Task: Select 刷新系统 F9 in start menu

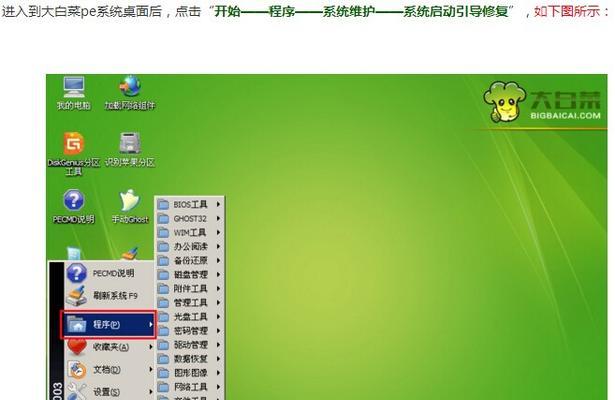Action: point(108,296)
